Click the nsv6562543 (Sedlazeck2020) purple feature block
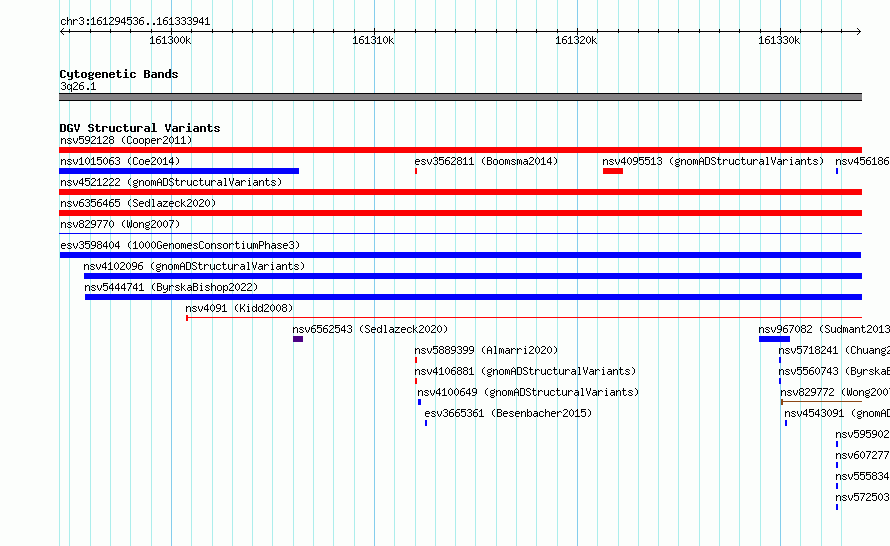The image size is (890, 546). tap(298, 339)
